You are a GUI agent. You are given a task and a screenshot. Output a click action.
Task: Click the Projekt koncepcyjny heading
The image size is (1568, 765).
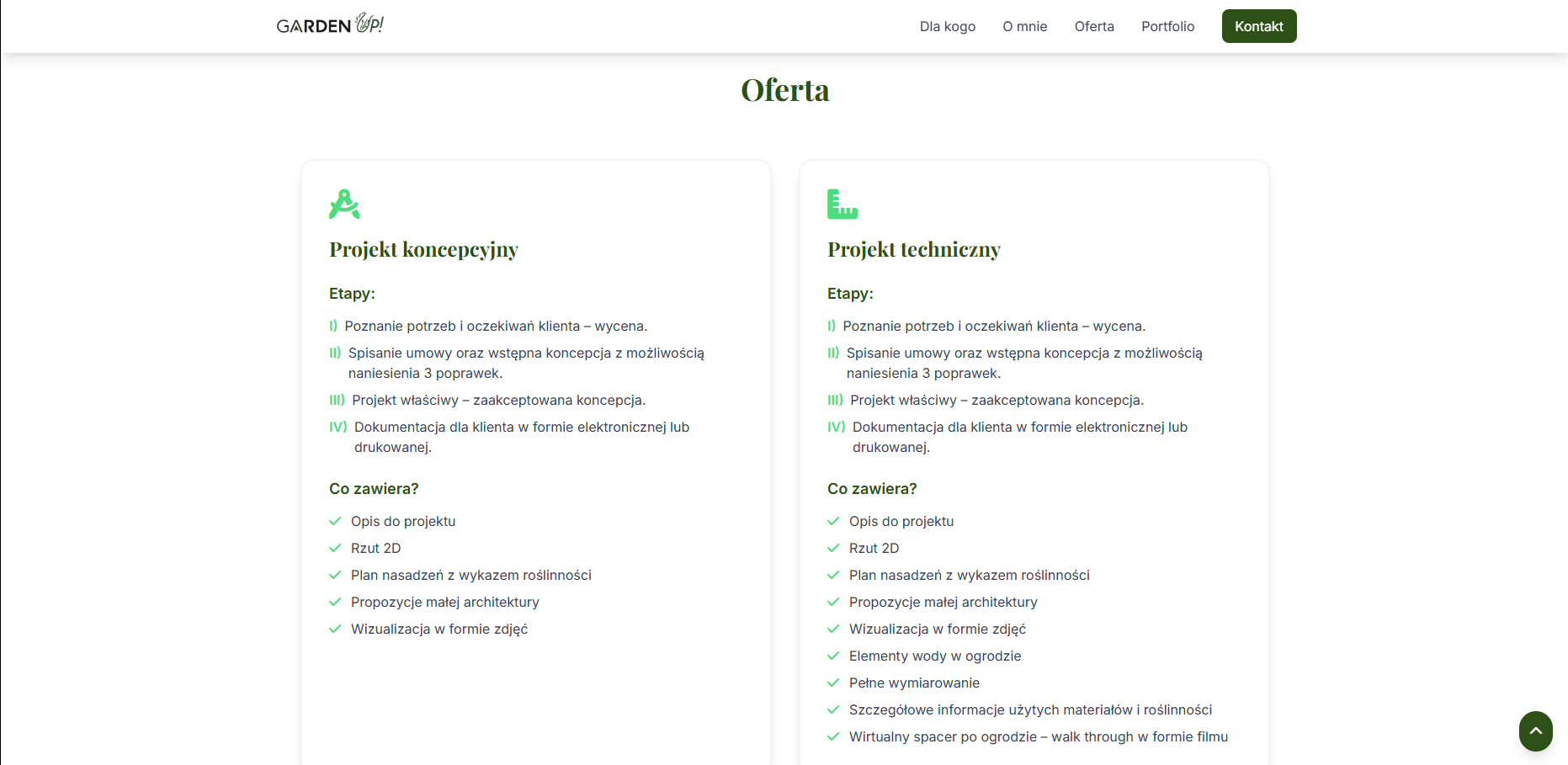coord(423,250)
